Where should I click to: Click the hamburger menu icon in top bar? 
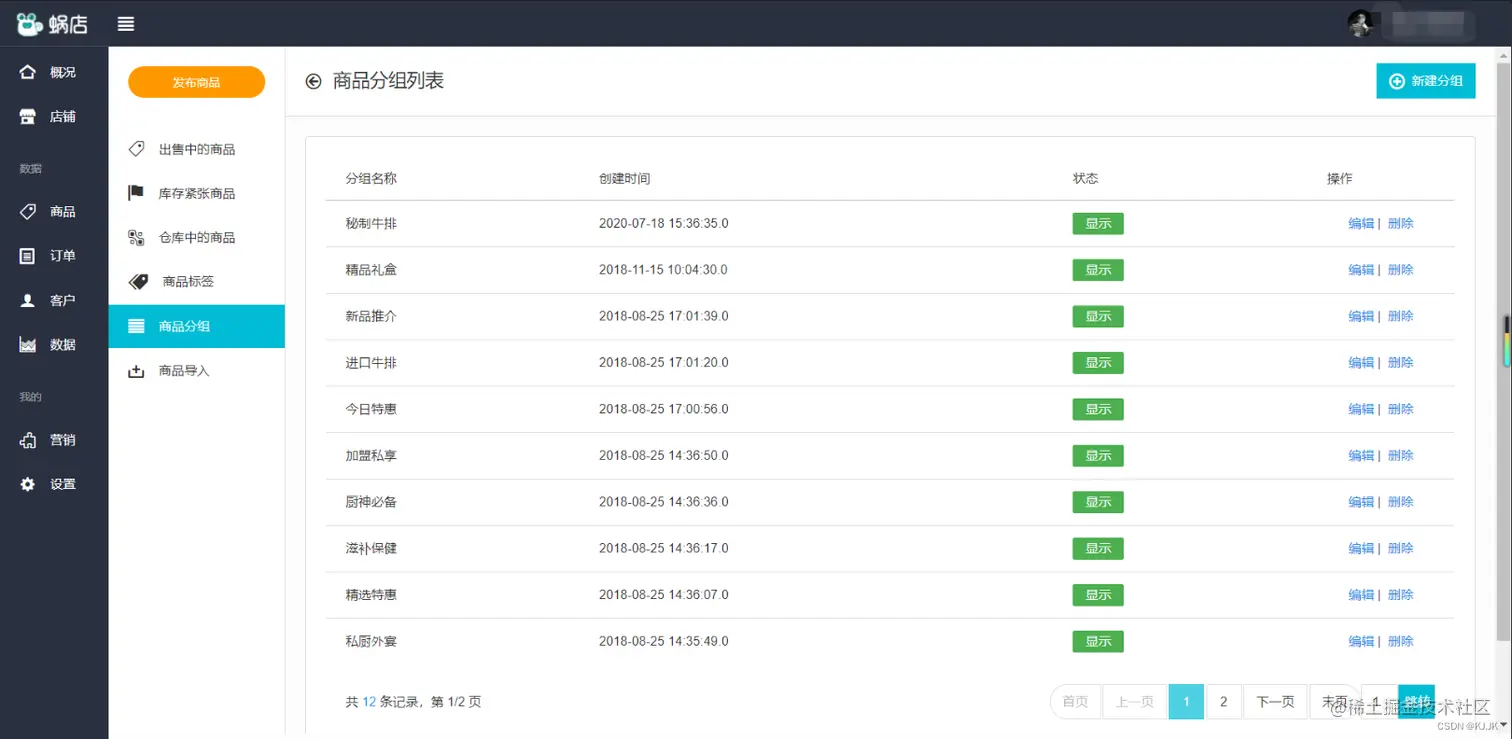(126, 24)
